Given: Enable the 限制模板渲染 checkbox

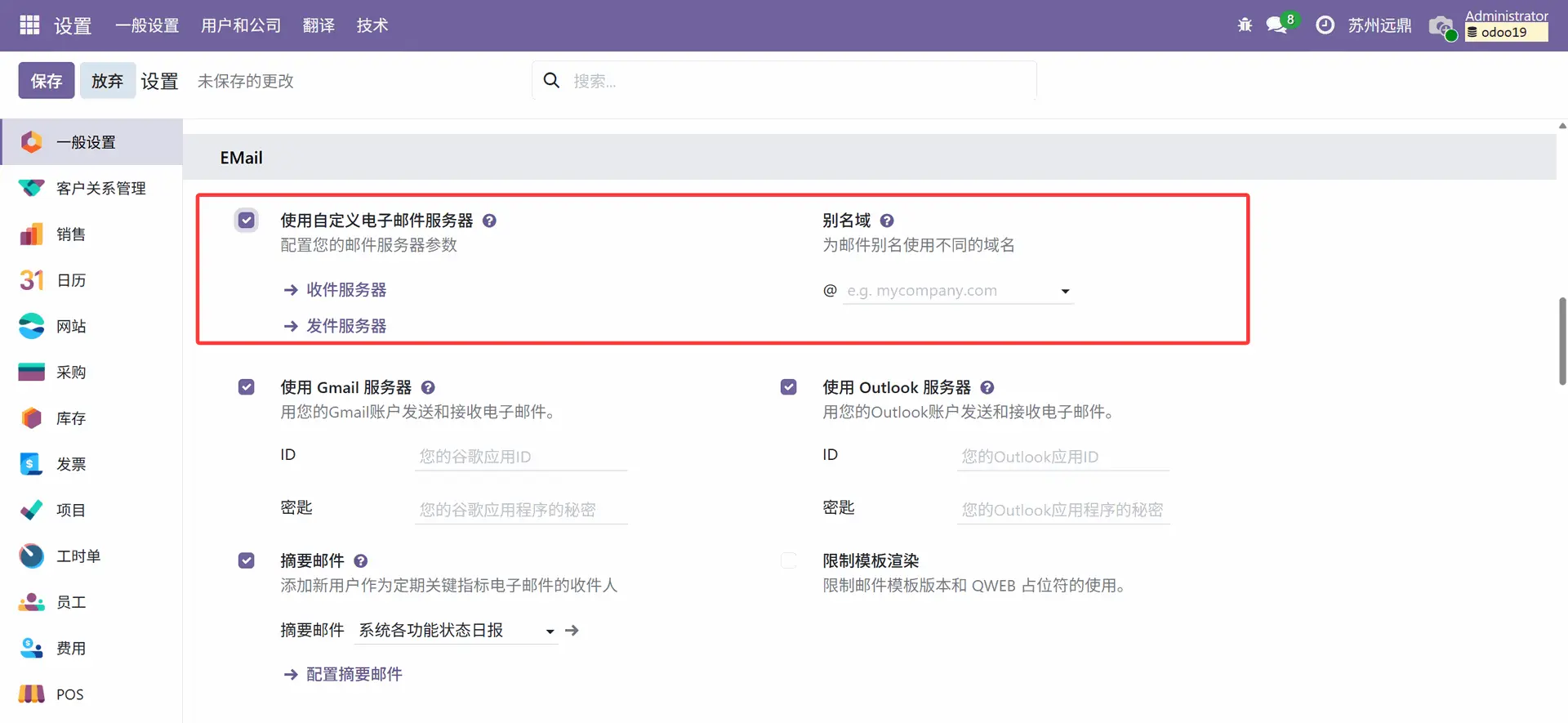Looking at the screenshot, I should tap(788, 560).
